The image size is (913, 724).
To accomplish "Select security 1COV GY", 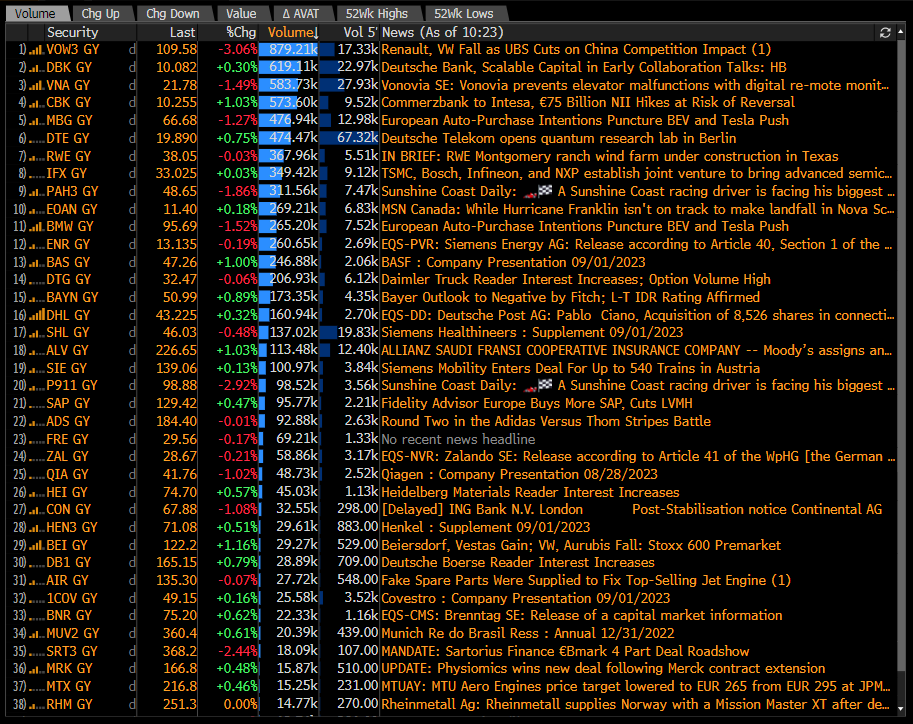I will pos(72,598).
